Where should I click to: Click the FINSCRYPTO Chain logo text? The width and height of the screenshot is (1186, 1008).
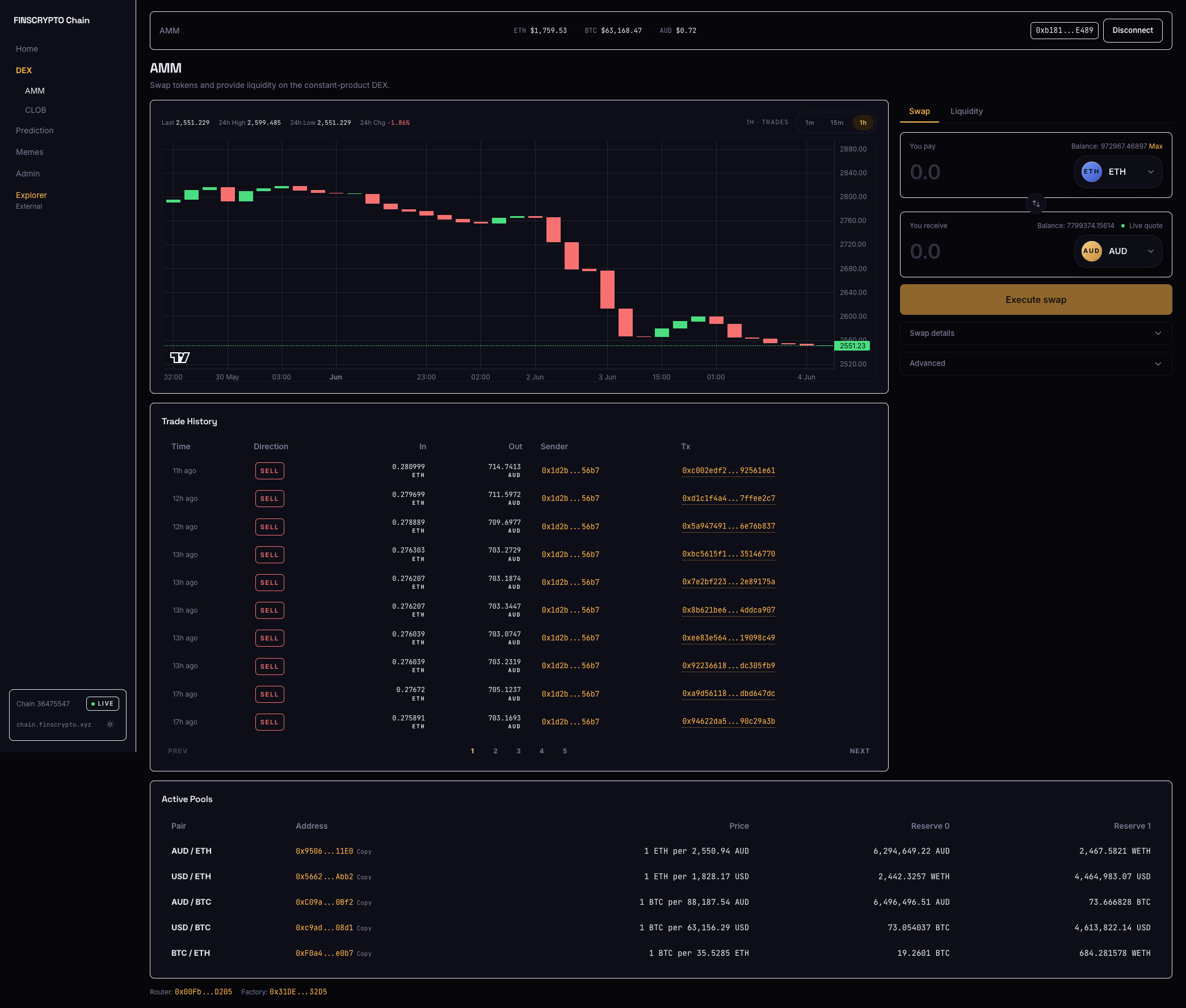click(x=52, y=20)
